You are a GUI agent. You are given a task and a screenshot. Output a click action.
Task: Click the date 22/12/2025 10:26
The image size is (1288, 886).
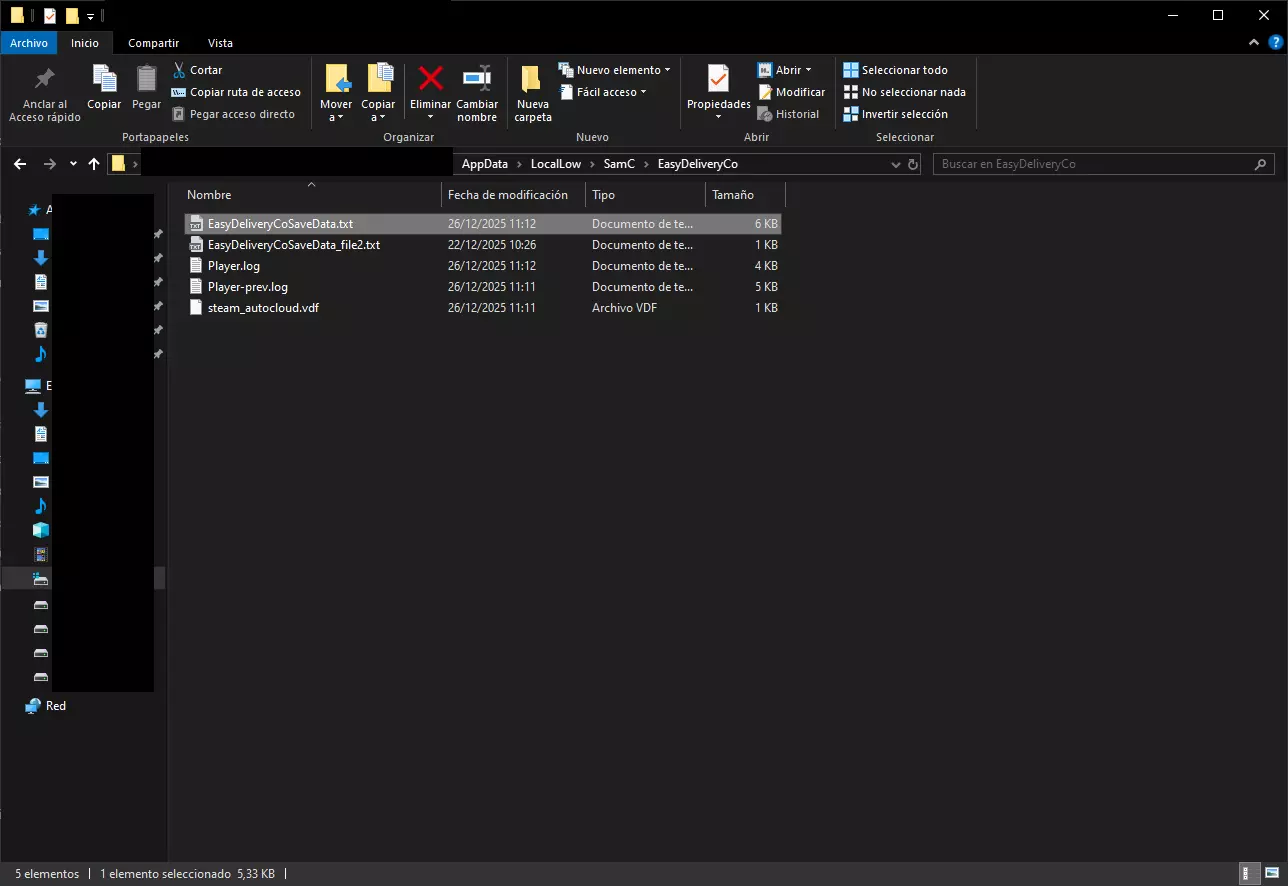(492, 245)
